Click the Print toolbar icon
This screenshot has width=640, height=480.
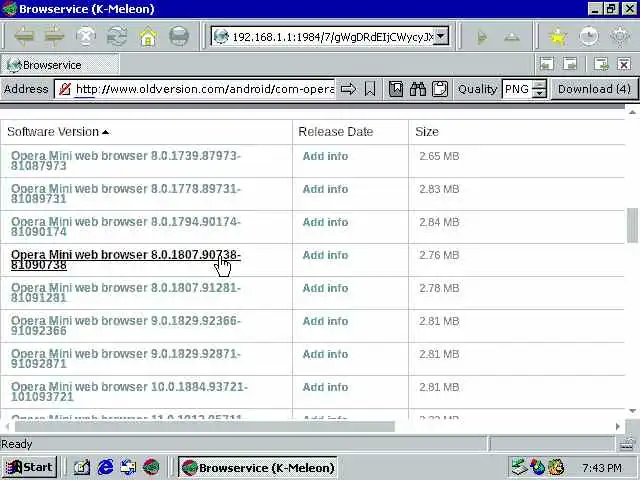coord(179,36)
